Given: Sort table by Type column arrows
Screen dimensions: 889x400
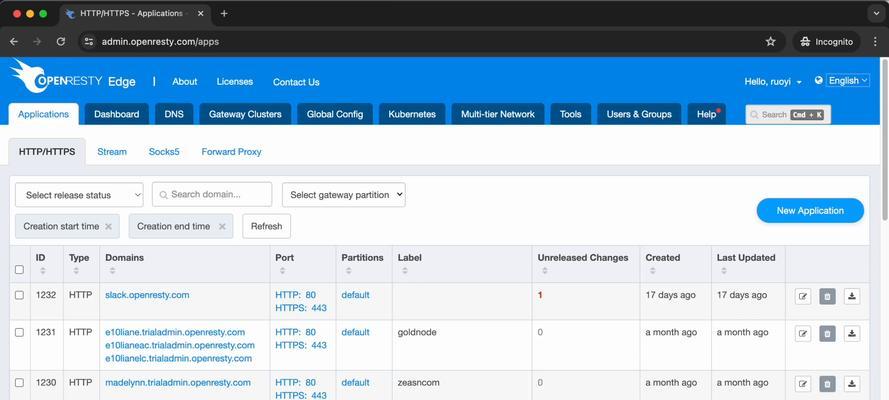Looking at the screenshot, I should (76, 271).
